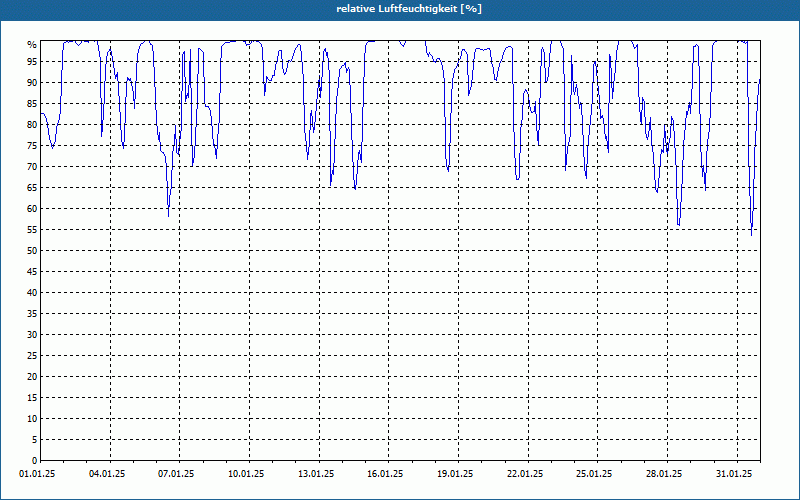Click the x-axis date label 04.01.25
This screenshot has height=500, width=800.
[x=107, y=474]
